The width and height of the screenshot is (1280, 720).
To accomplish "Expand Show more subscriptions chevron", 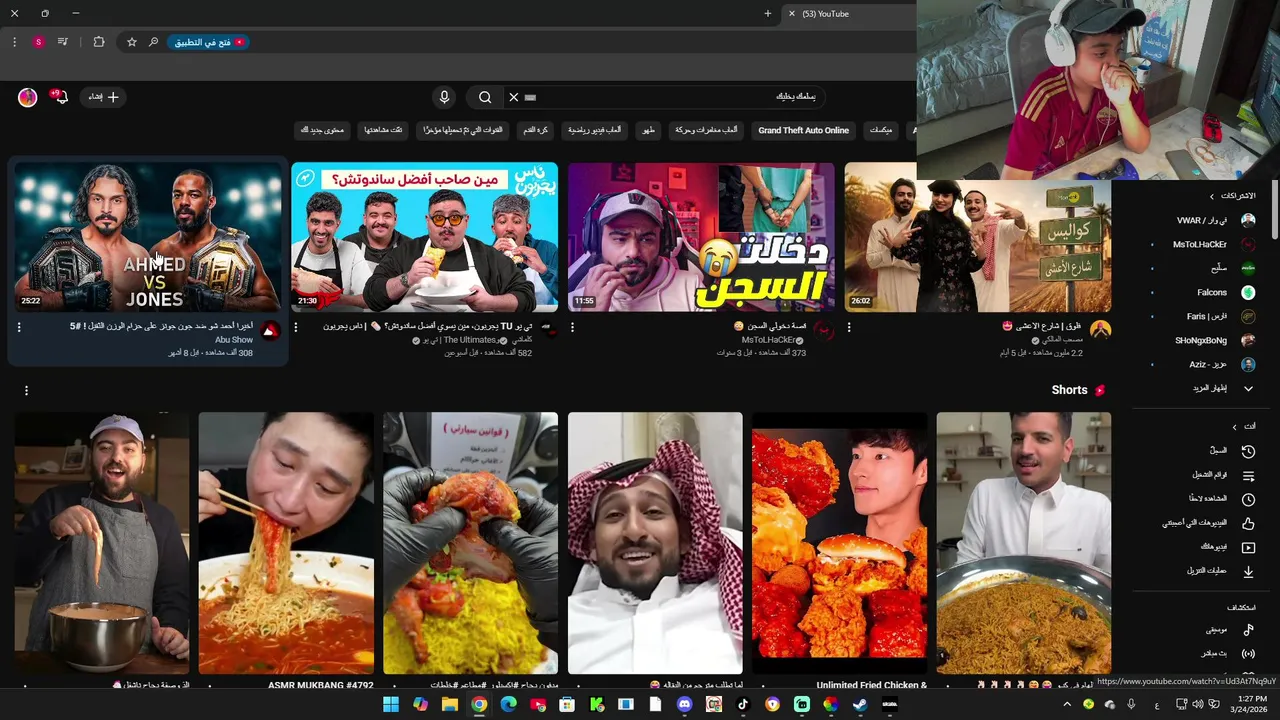I will coord(1248,388).
